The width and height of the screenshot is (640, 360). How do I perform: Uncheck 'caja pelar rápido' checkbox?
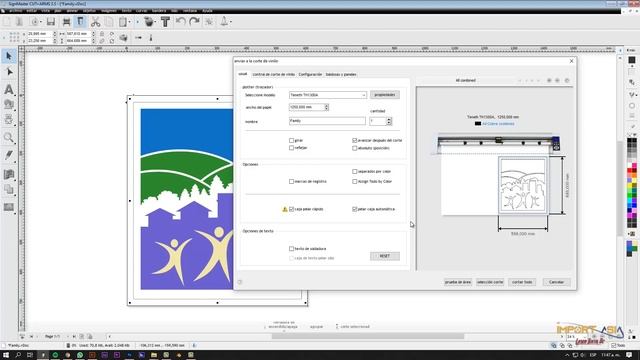(x=291, y=209)
